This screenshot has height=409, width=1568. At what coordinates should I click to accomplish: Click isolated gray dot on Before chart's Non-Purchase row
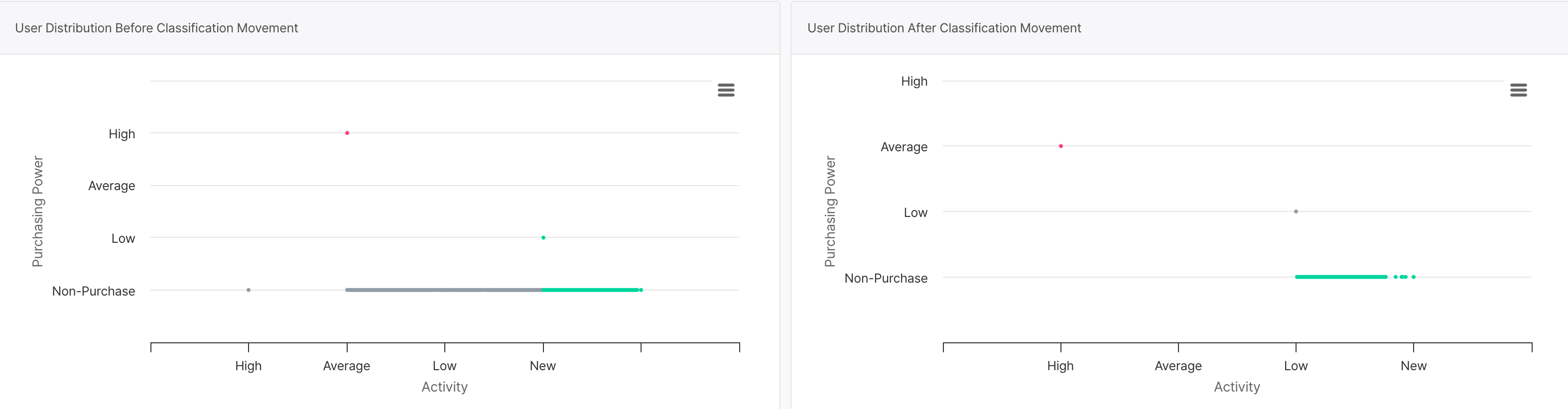(249, 290)
